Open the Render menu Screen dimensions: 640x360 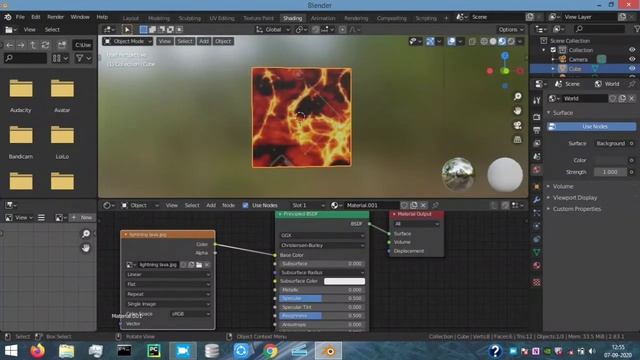pyautogui.click(x=56, y=17)
